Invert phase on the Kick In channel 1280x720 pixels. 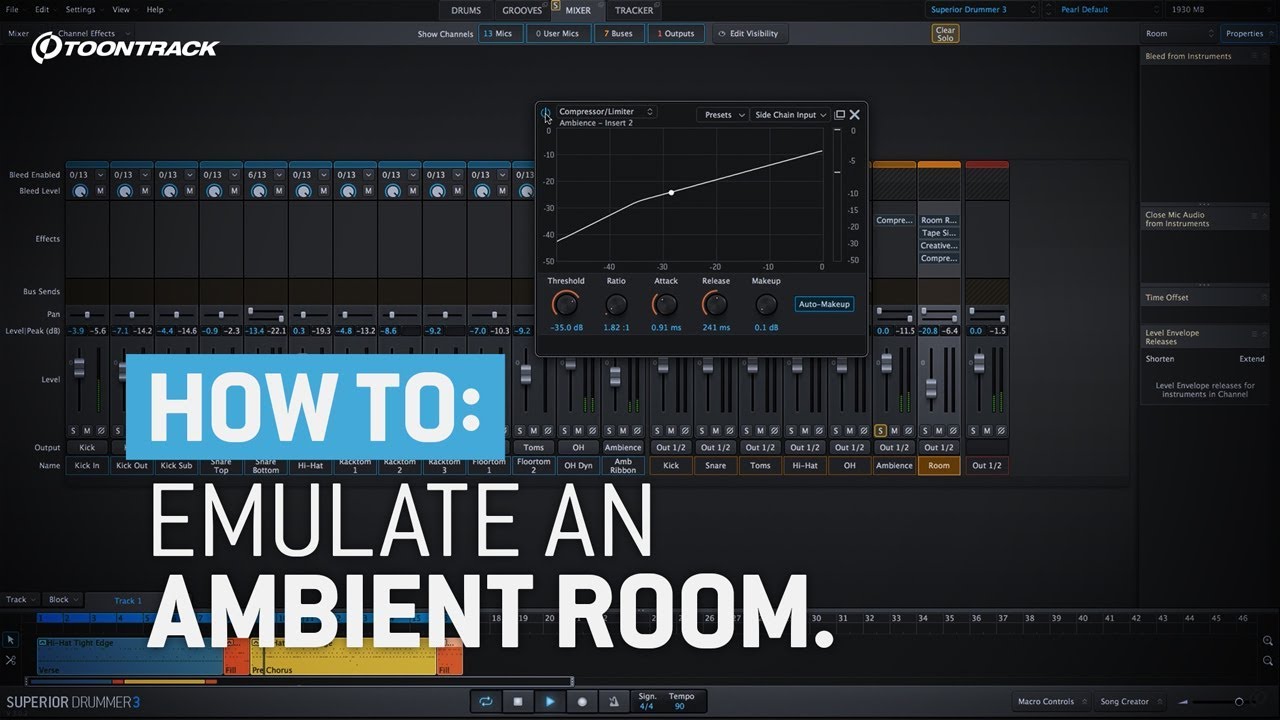click(101, 431)
